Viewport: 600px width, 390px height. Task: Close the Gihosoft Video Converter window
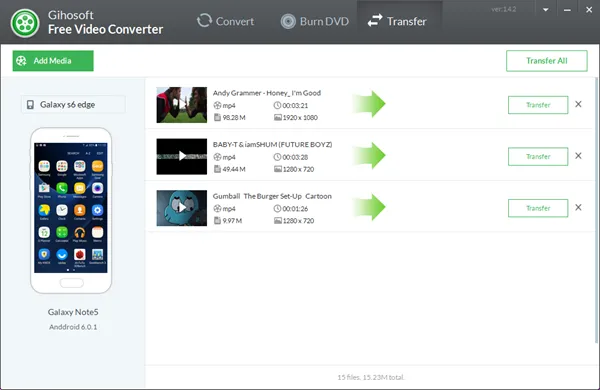tap(589, 10)
